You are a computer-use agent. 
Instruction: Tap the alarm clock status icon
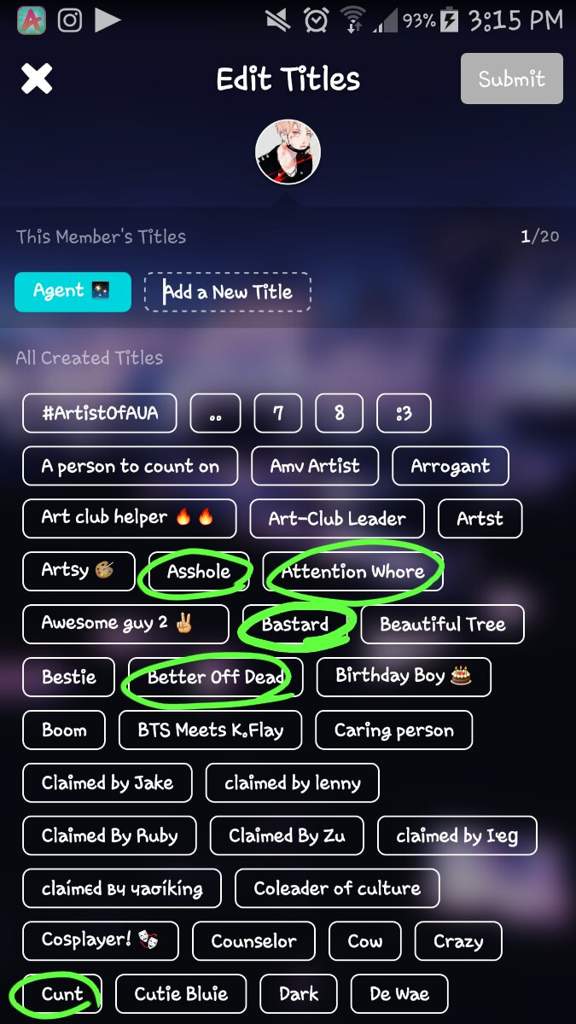pos(316,20)
